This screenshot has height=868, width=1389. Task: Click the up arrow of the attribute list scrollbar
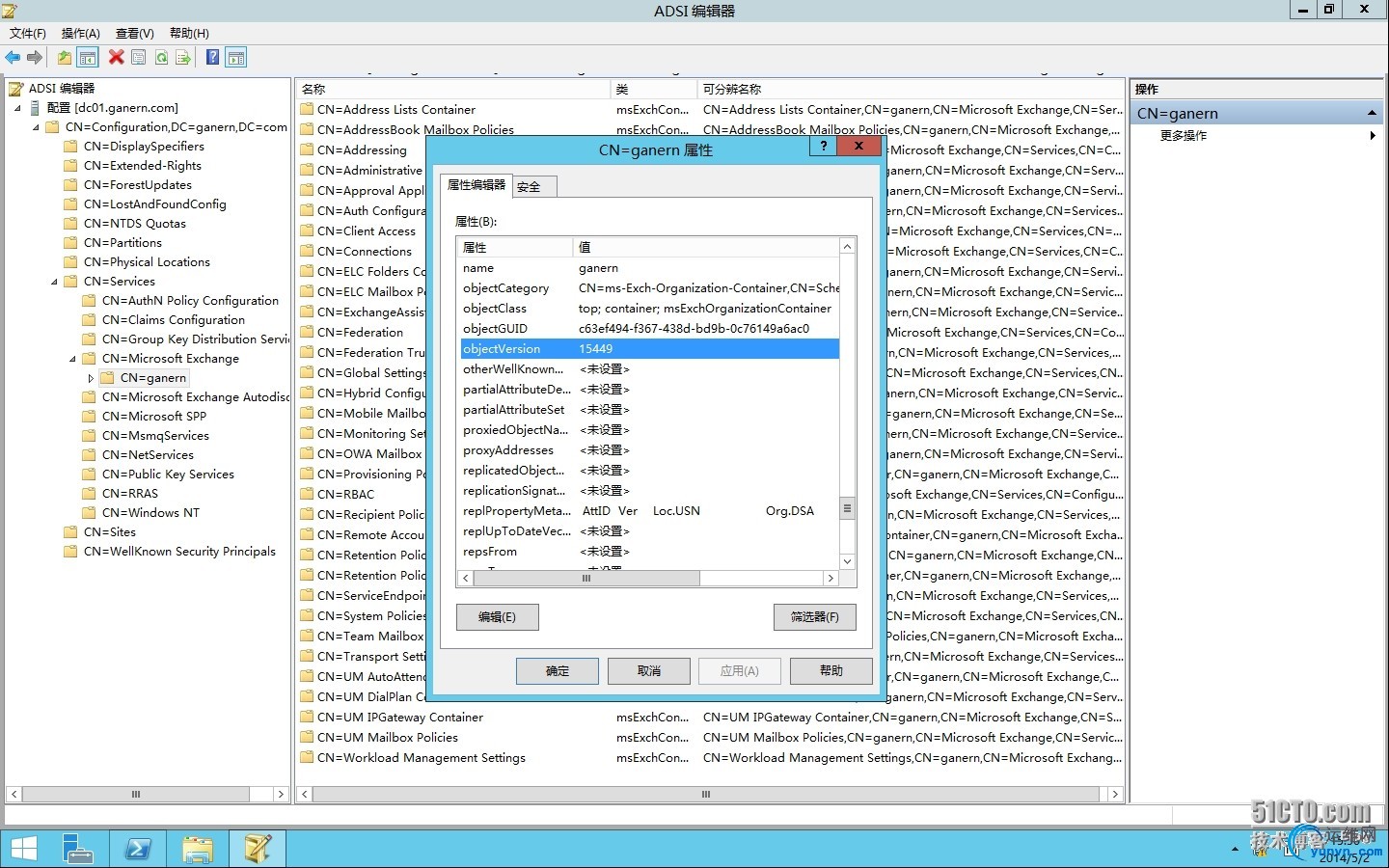coord(848,247)
